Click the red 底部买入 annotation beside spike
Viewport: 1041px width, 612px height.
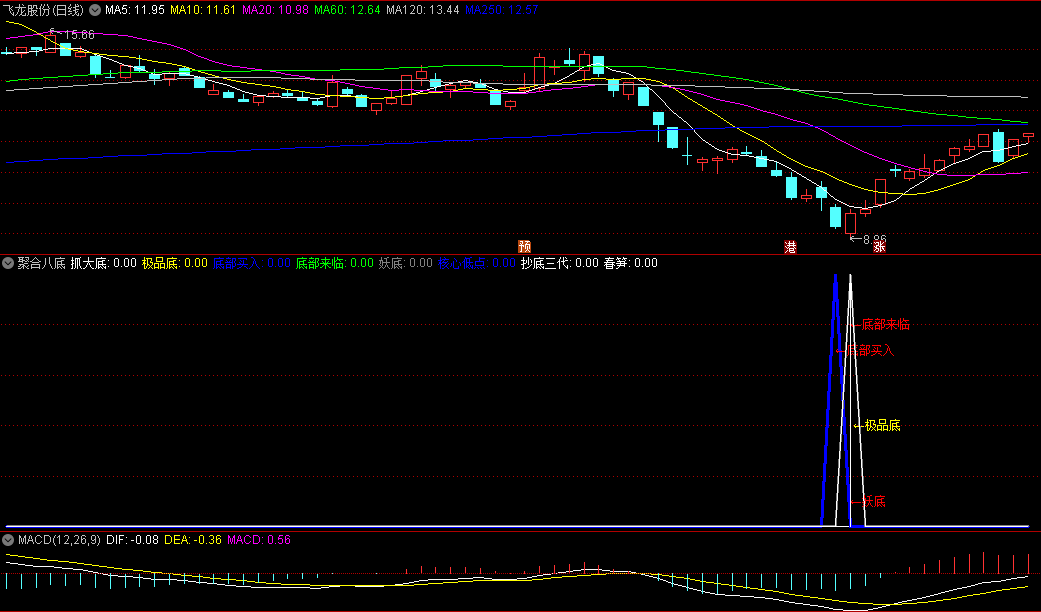click(870, 350)
